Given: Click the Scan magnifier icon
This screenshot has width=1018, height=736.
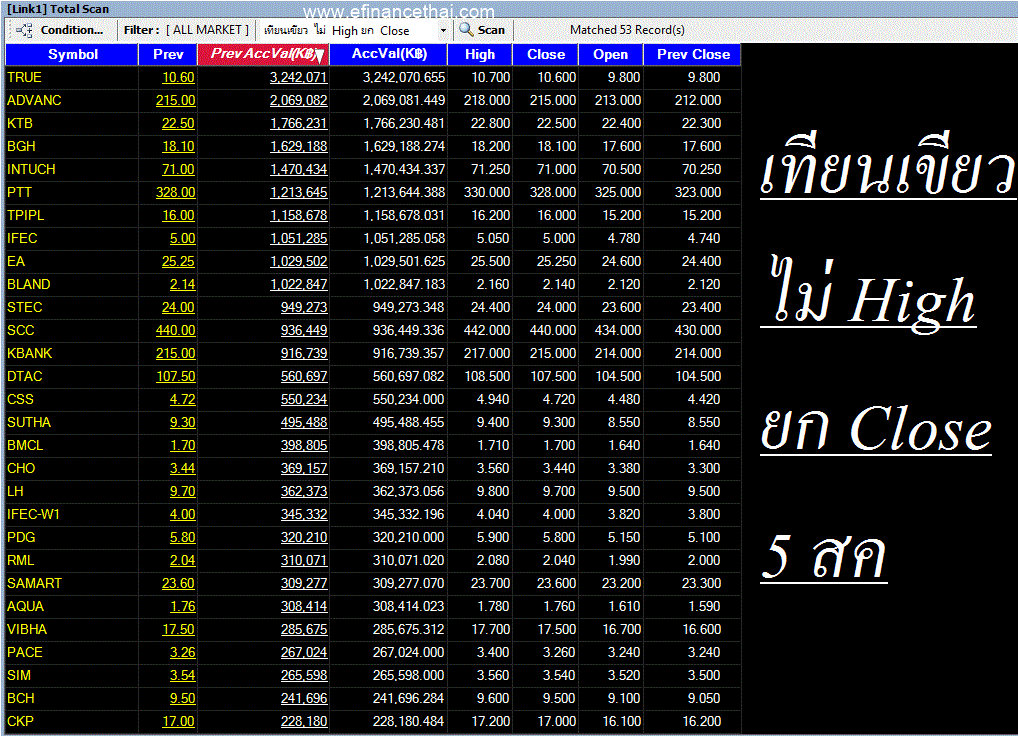Looking at the screenshot, I should [466, 29].
